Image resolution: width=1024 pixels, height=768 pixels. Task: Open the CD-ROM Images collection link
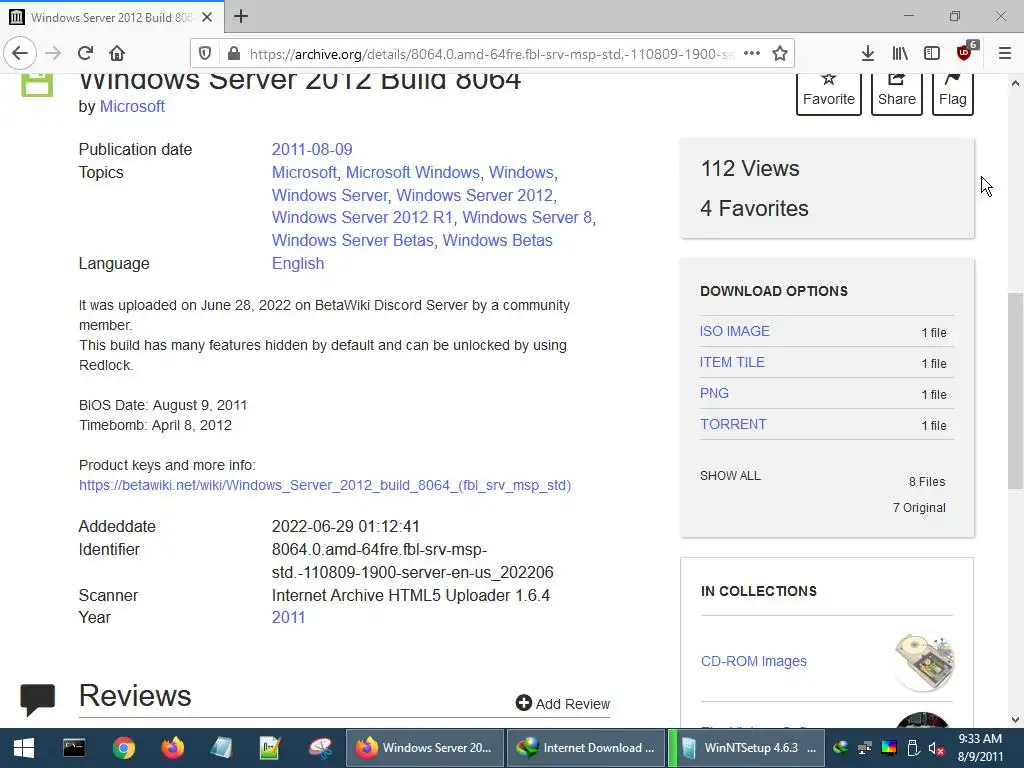click(754, 661)
